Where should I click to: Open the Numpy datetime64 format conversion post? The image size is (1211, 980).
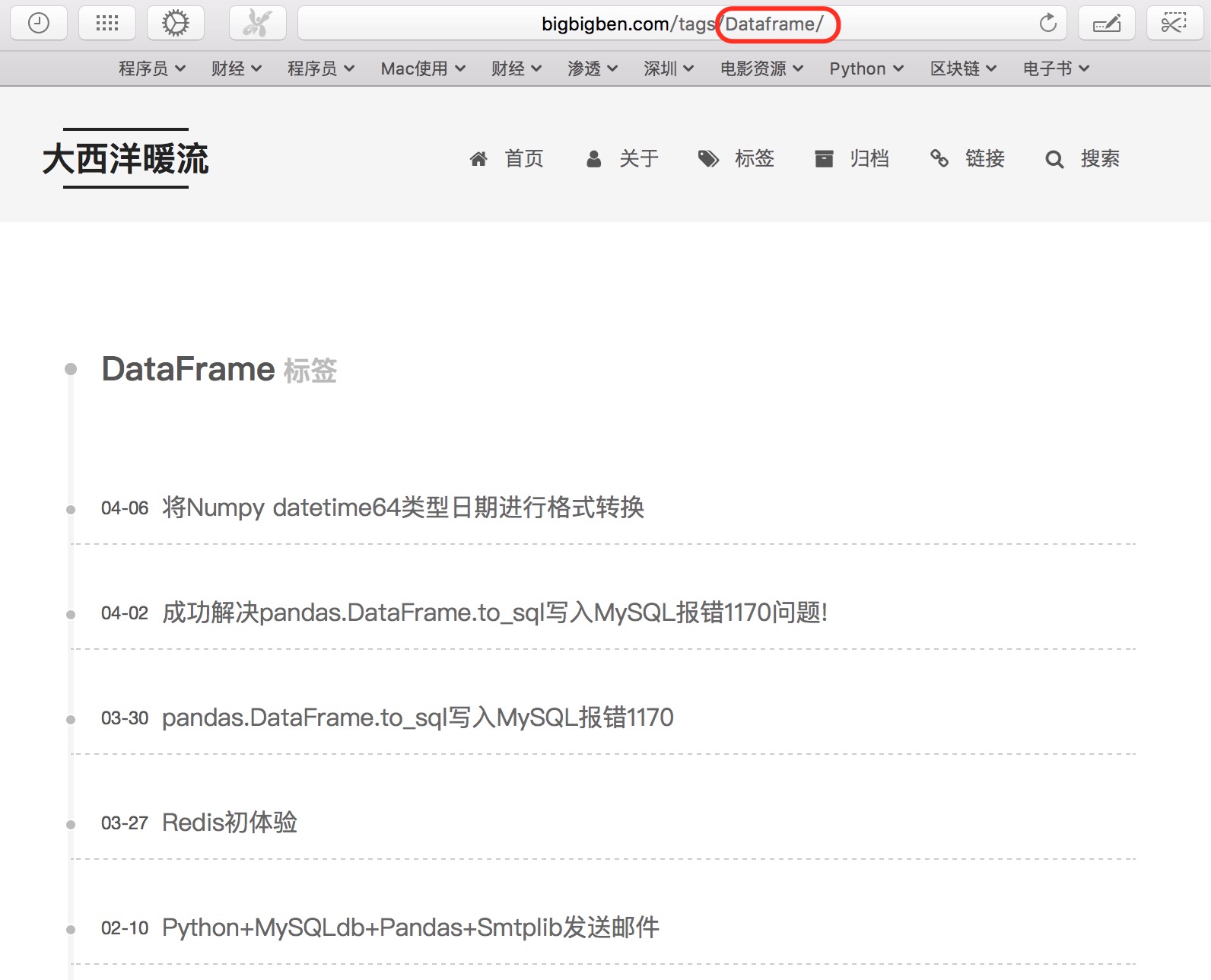(403, 508)
